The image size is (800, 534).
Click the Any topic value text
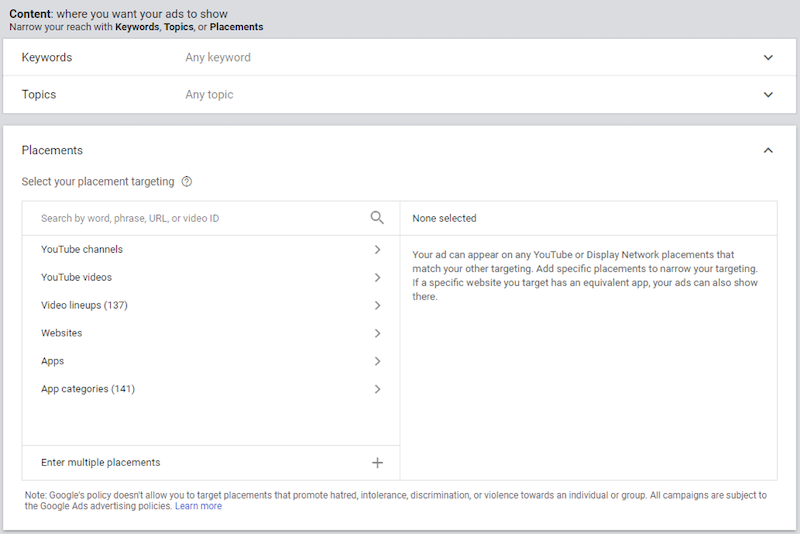(x=209, y=95)
